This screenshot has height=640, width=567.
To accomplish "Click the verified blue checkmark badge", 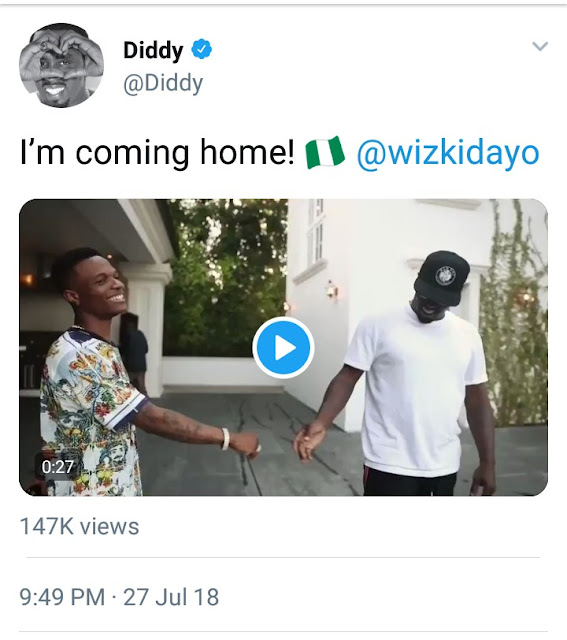I will click(201, 49).
